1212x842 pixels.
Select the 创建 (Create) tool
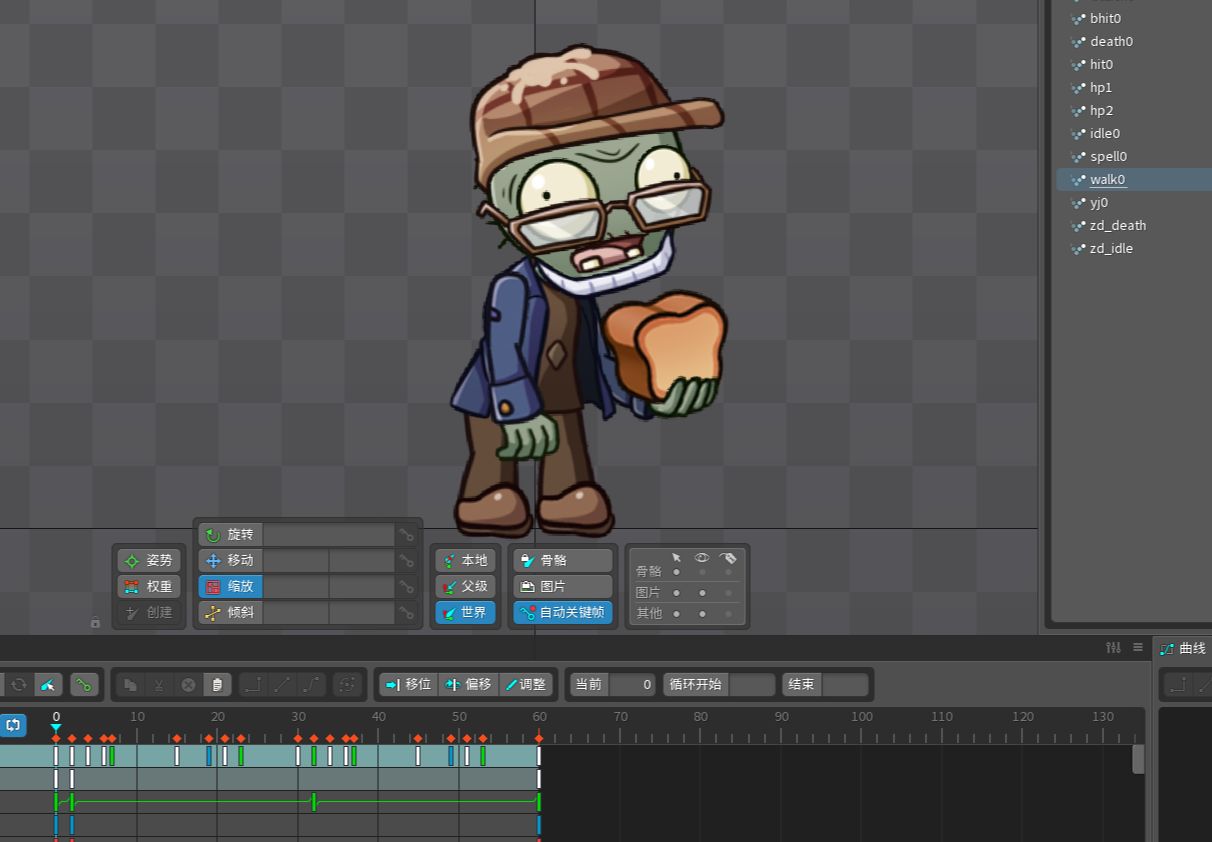(x=149, y=613)
